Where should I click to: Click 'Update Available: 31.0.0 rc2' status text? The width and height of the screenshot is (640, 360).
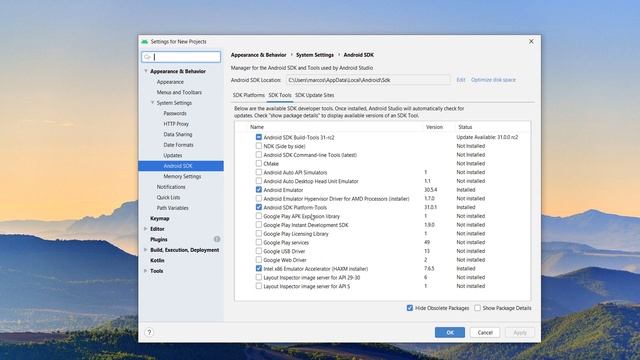pyautogui.click(x=487, y=137)
